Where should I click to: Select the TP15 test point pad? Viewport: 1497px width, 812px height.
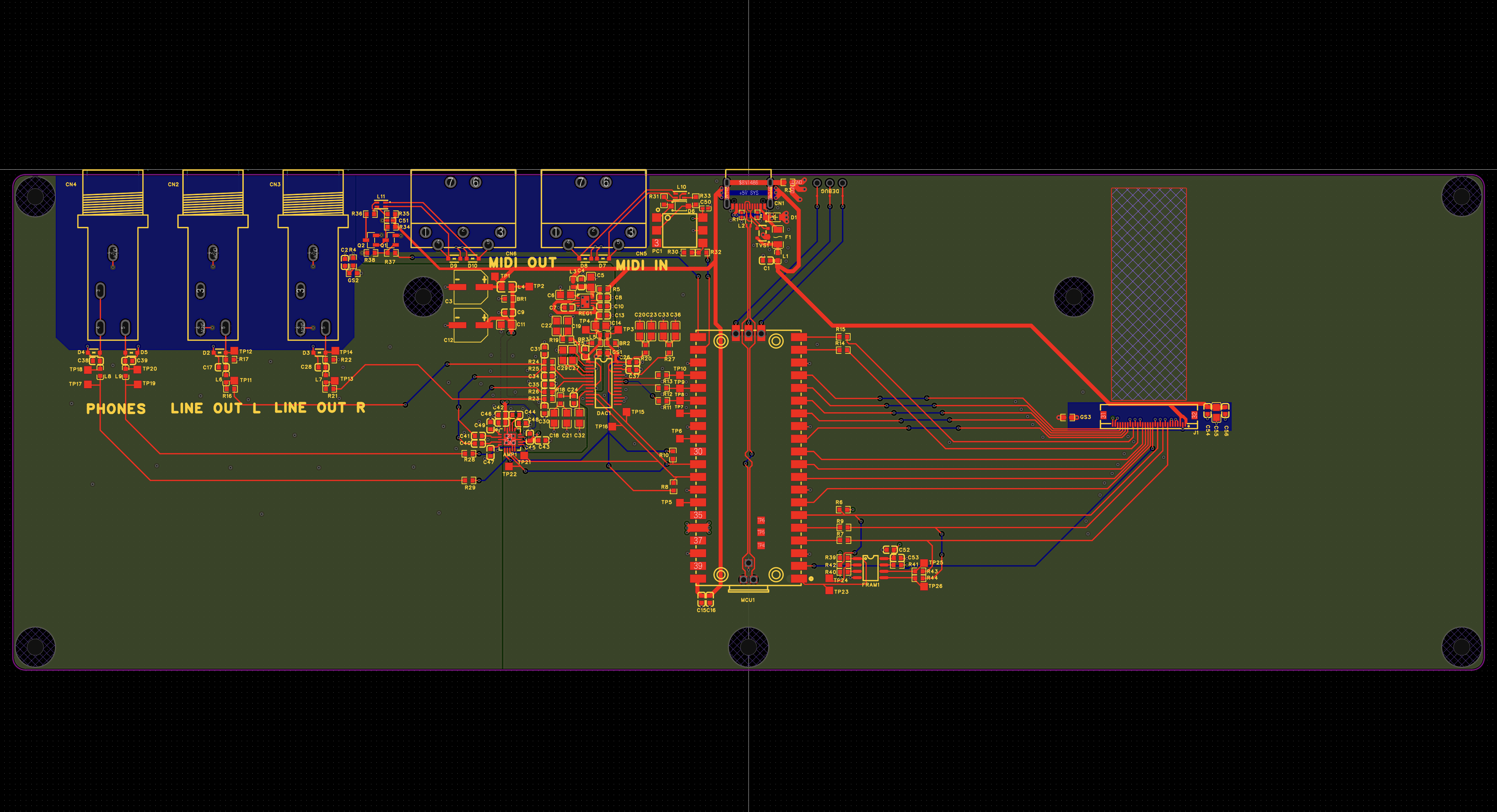[x=627, y=412]
